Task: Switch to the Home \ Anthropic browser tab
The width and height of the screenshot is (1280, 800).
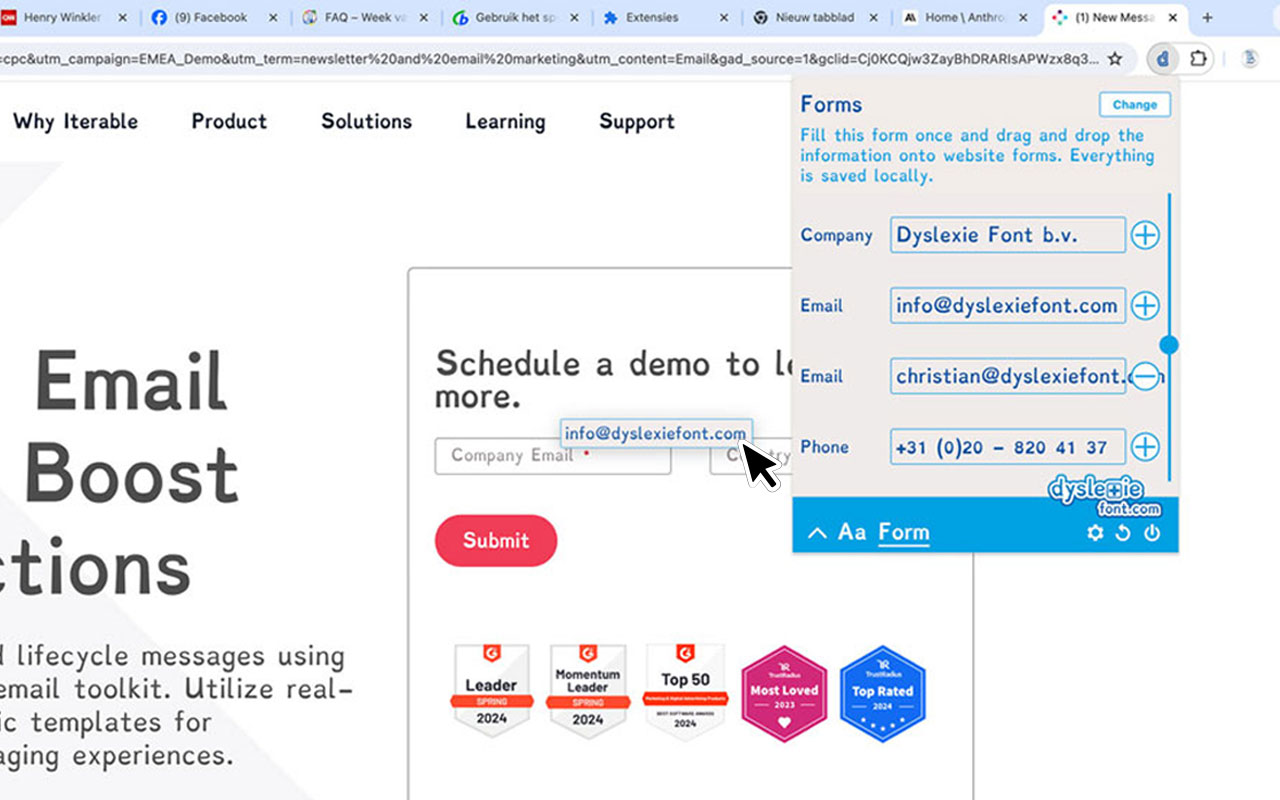Action: coord(965,18)
